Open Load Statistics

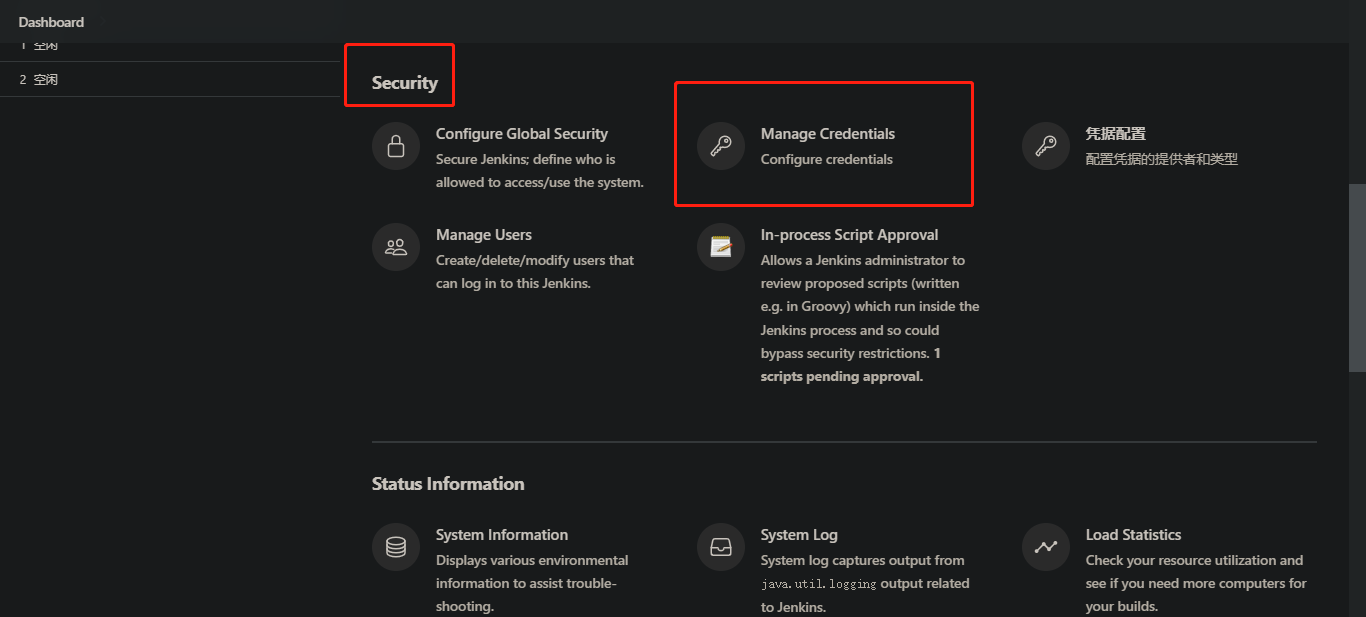point(1133,535)
